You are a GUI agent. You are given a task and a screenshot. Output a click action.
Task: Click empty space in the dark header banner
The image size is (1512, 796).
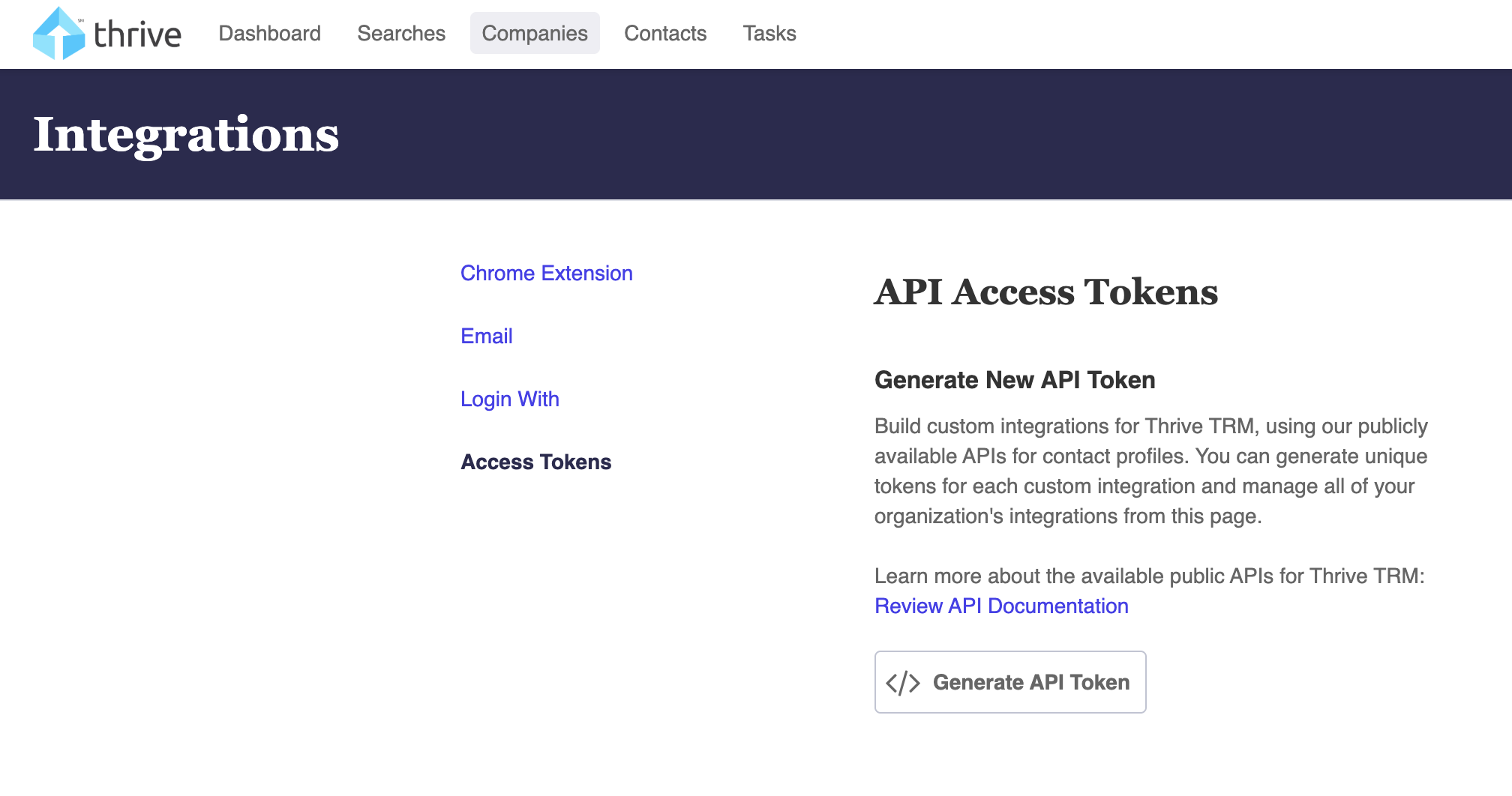coord(900,135)
